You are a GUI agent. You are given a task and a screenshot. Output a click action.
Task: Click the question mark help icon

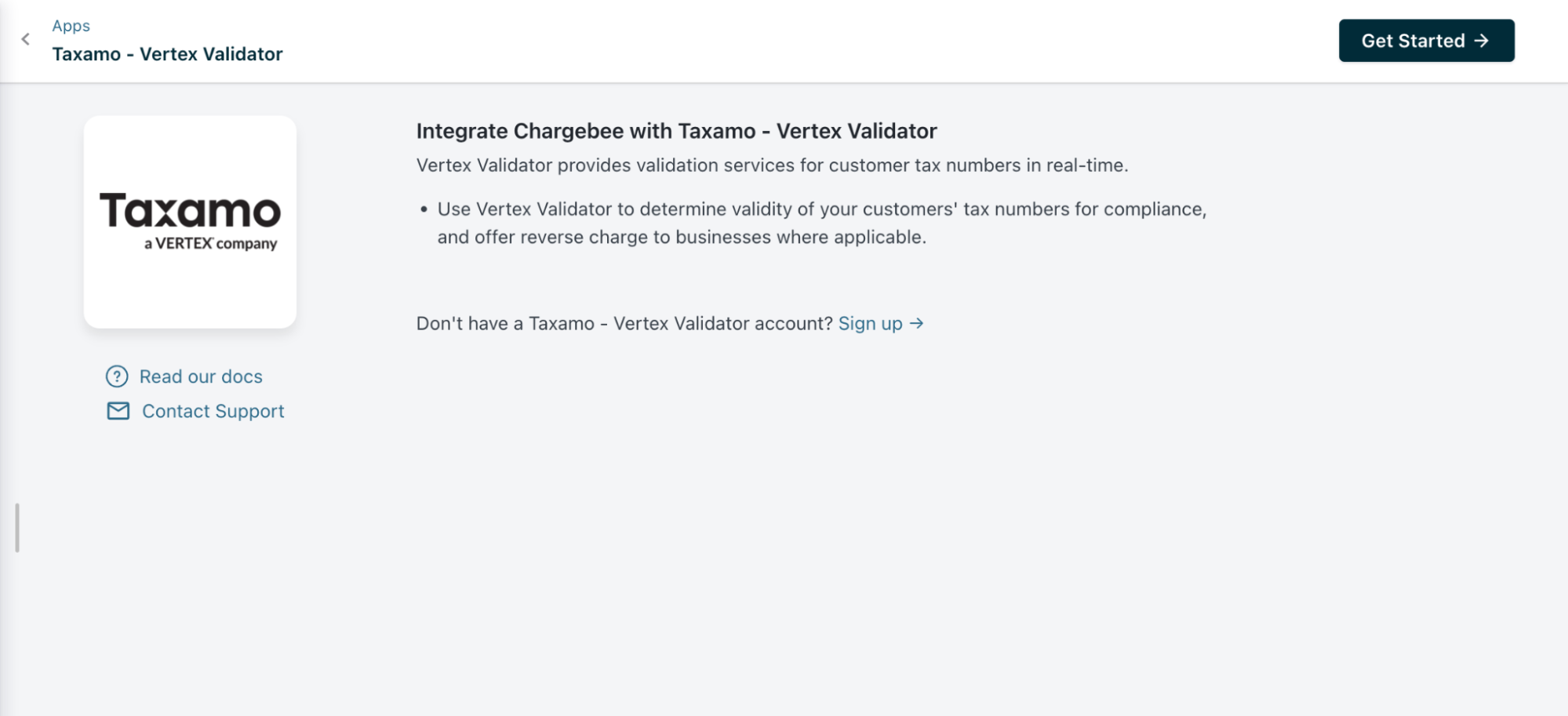click(x=117, y=376)
